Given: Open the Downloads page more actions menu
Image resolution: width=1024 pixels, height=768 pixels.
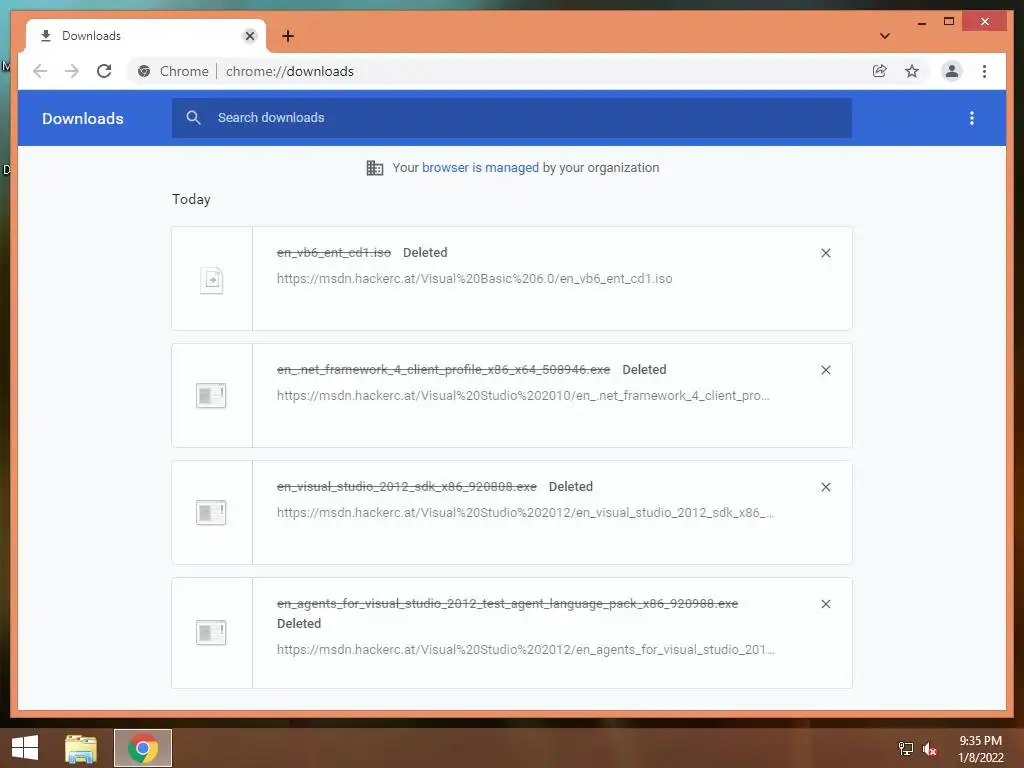Looking at the screenshot, I should [972, 118].
